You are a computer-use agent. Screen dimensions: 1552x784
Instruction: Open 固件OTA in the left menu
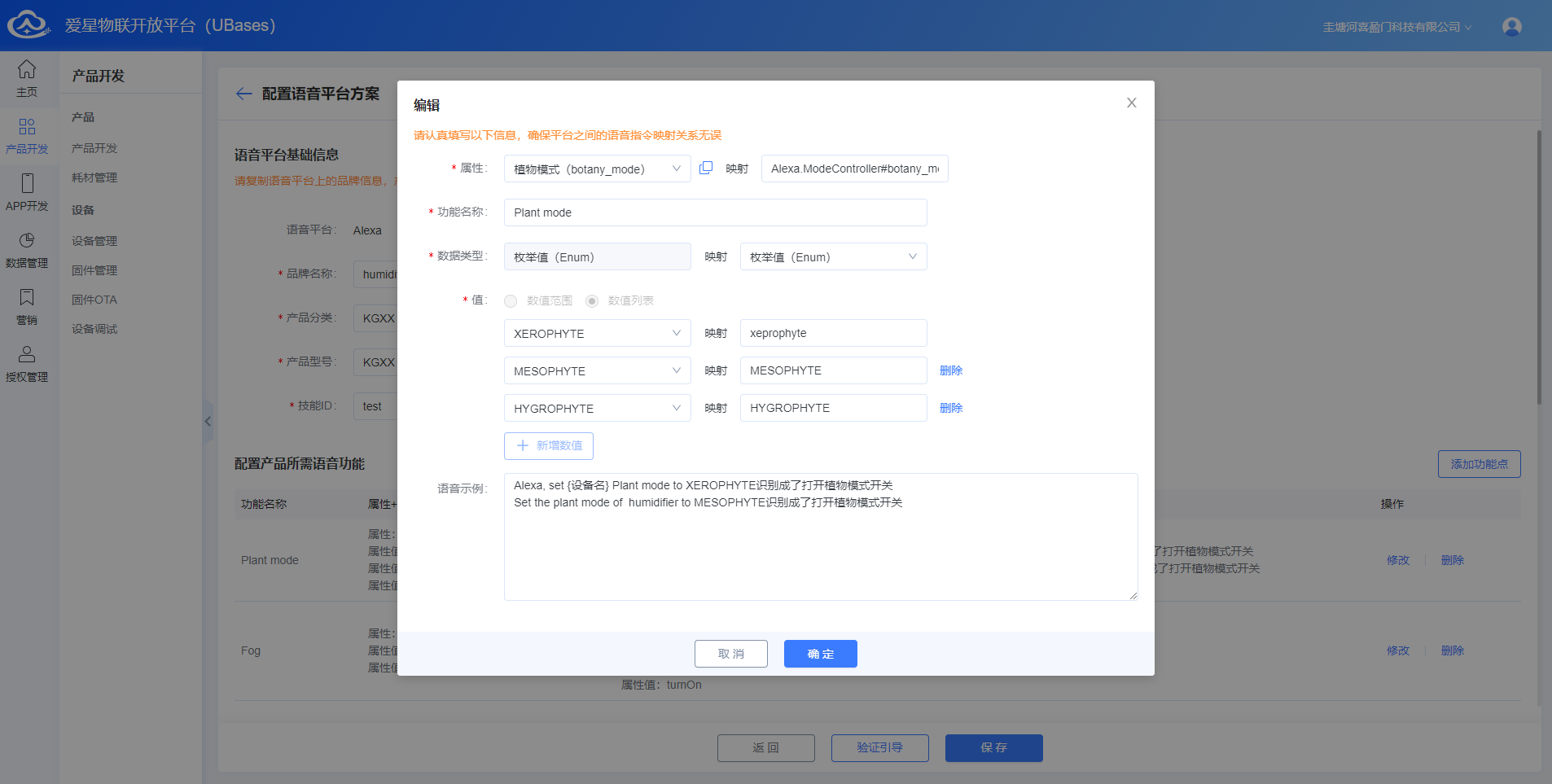pyautogui.click(x=94, y=300)
